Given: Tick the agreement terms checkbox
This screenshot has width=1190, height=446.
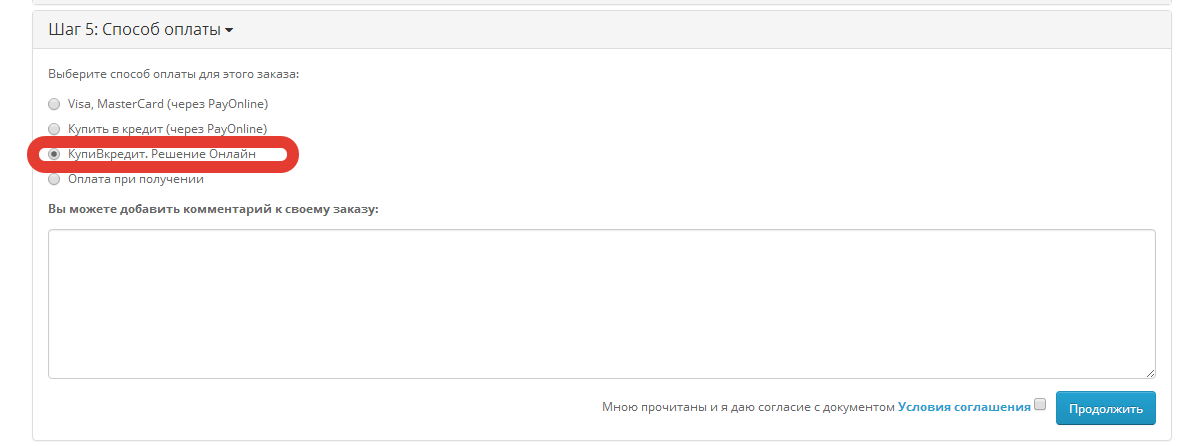Looking at the screenshot, I should coord(1040,404).
